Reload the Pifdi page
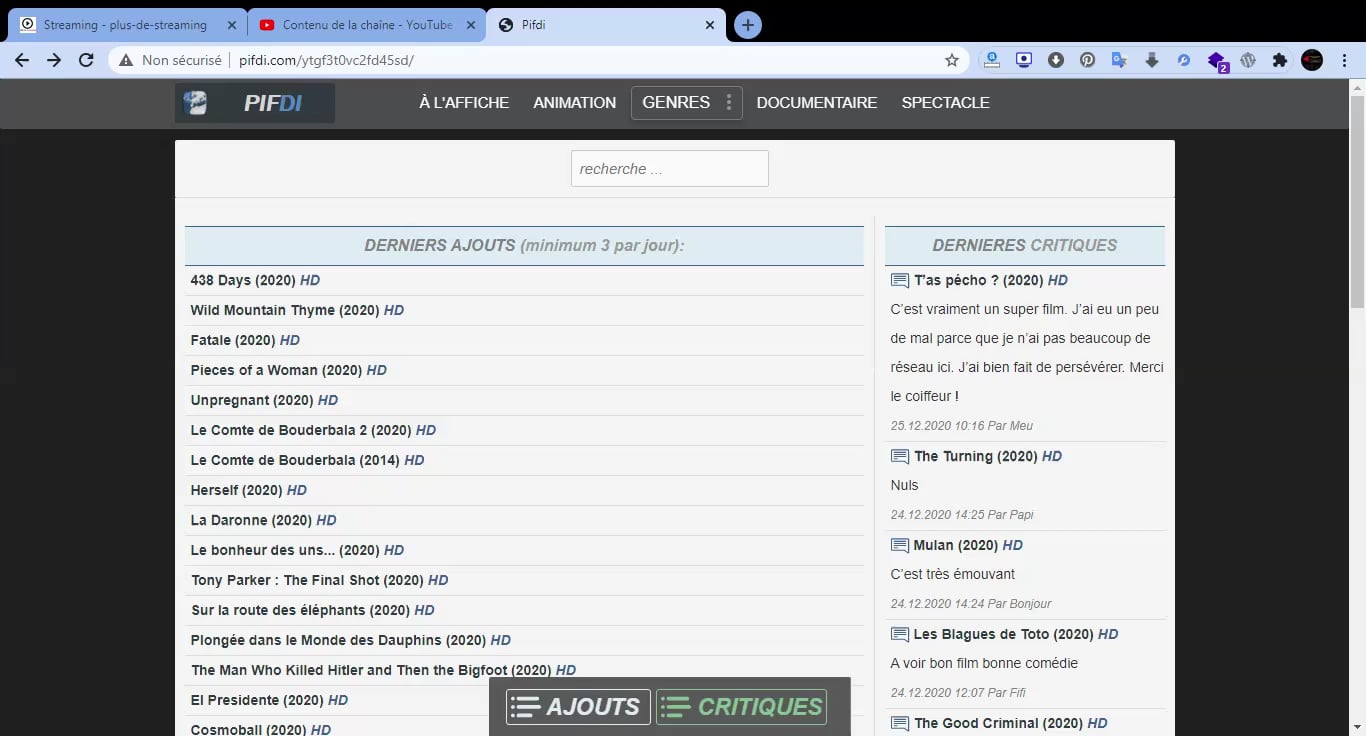 coord(86,60)
